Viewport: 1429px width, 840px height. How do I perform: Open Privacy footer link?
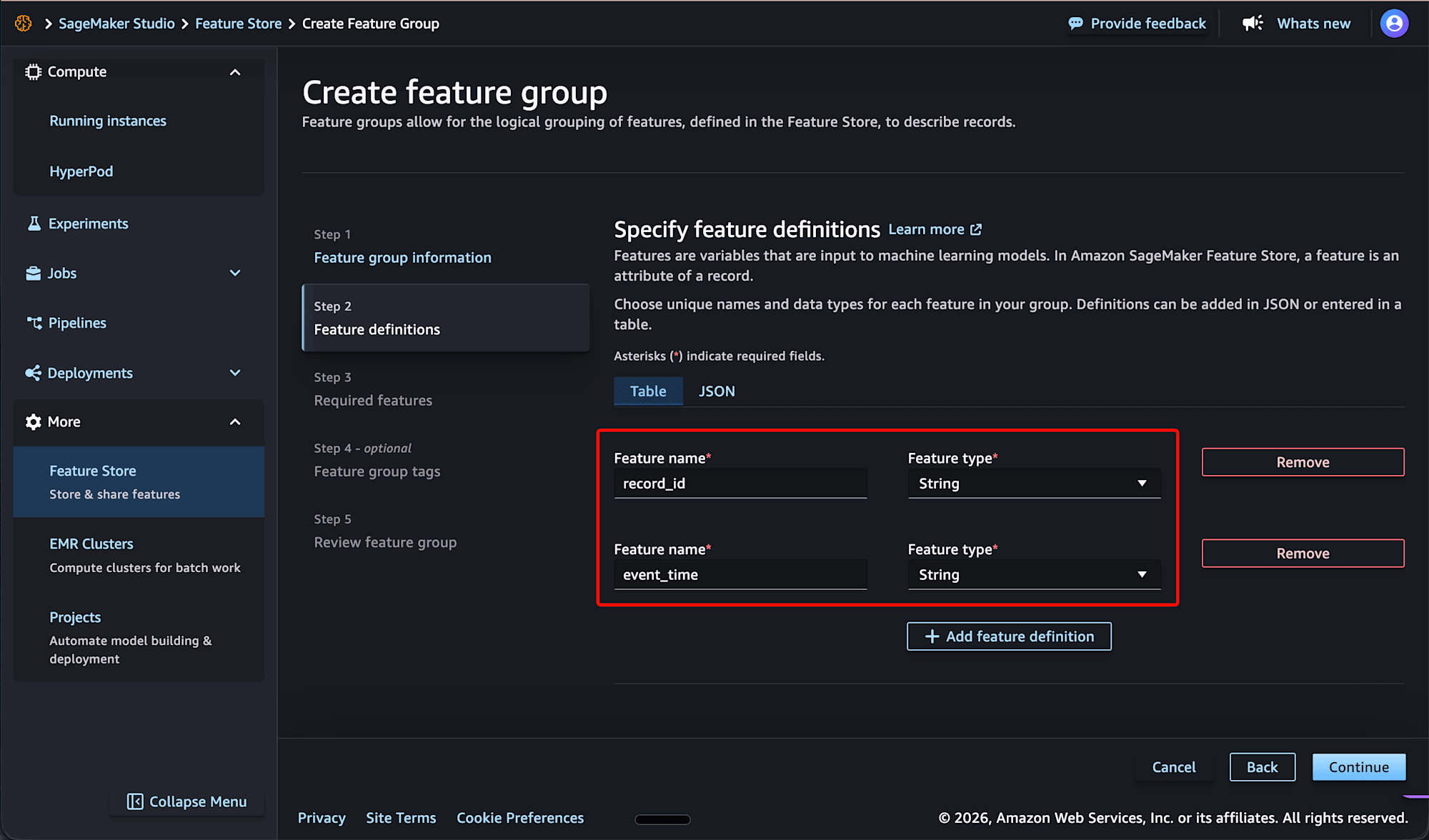tap(322, 818)
